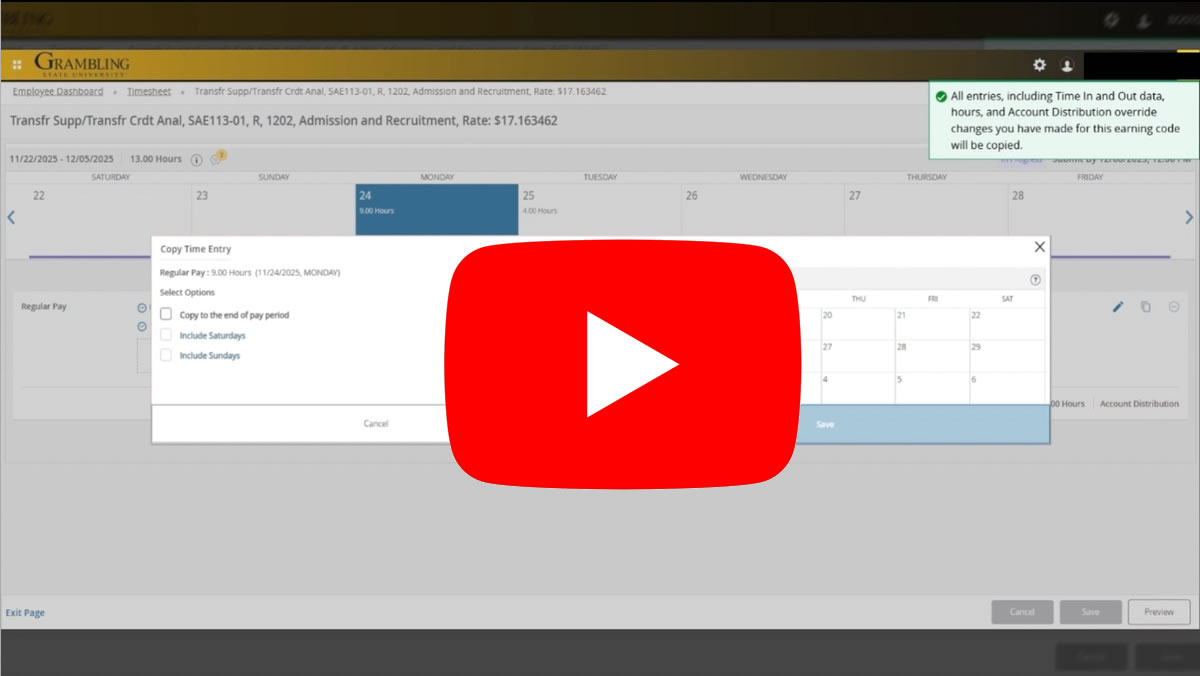Click Cancel in Copy Time Entry dialog
The height and width of the screenshot is (676, 1200).
(376, 424)
